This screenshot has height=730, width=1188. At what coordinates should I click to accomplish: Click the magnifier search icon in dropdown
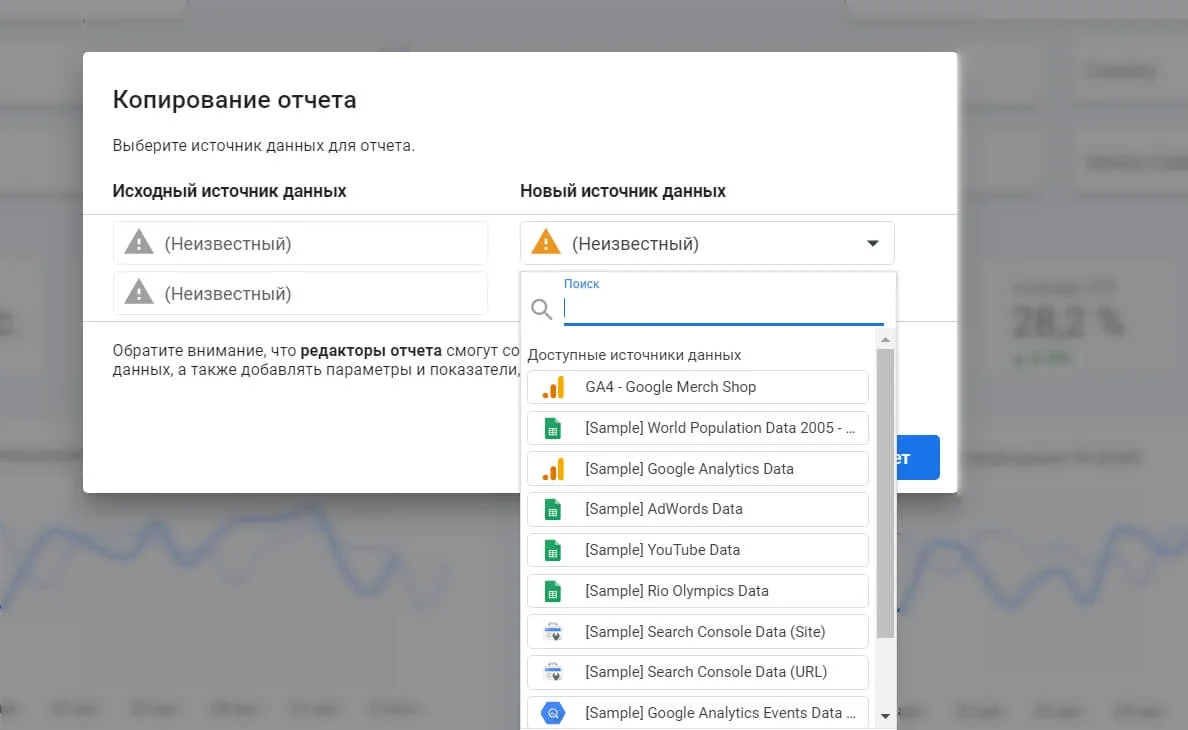(541, 309)
